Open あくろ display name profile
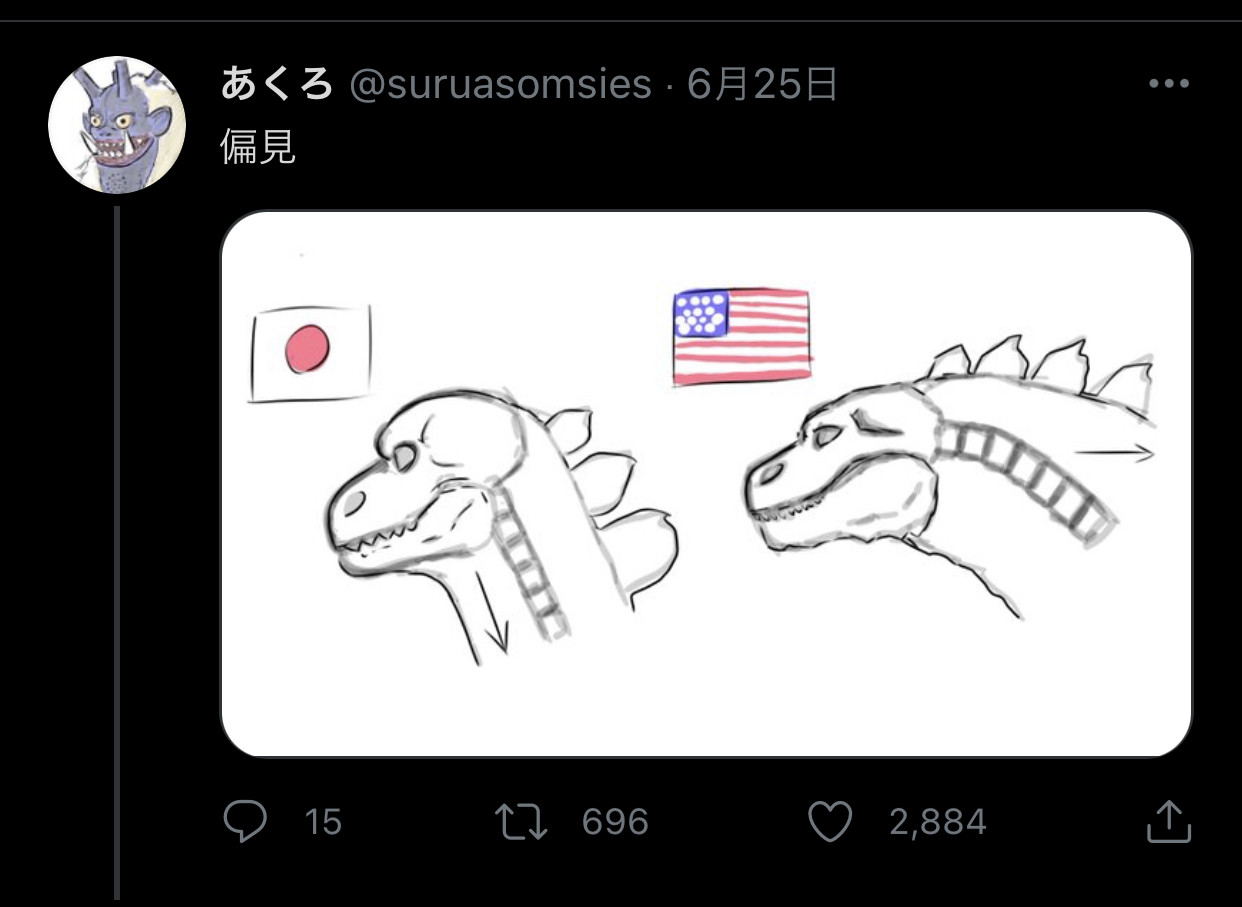1242x907 pixels. click(277, 85)
